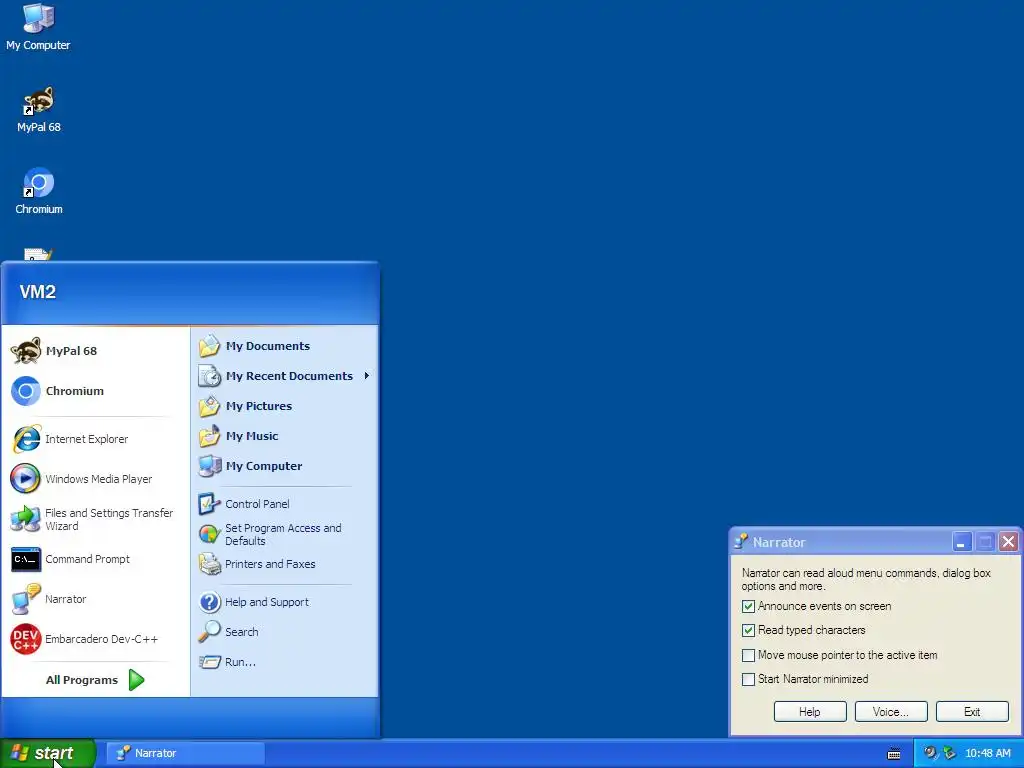Open the Help and Support icon
The image size is (1024, 768).
[210, 602]
